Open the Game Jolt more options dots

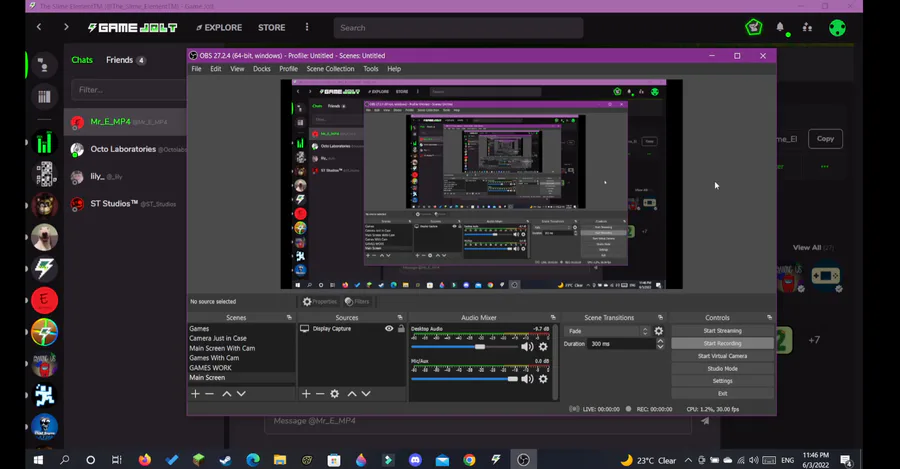click(307, 28)
